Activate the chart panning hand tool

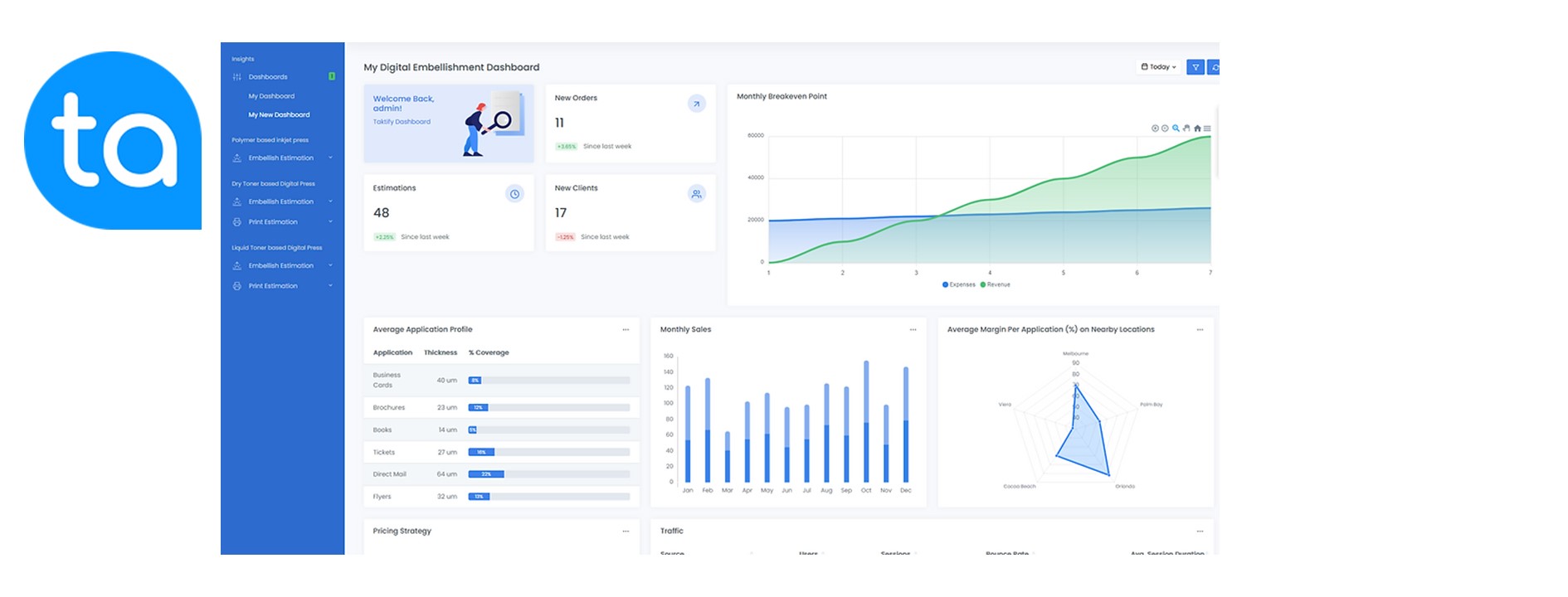pyautogui.click(x=1186, y=129)
